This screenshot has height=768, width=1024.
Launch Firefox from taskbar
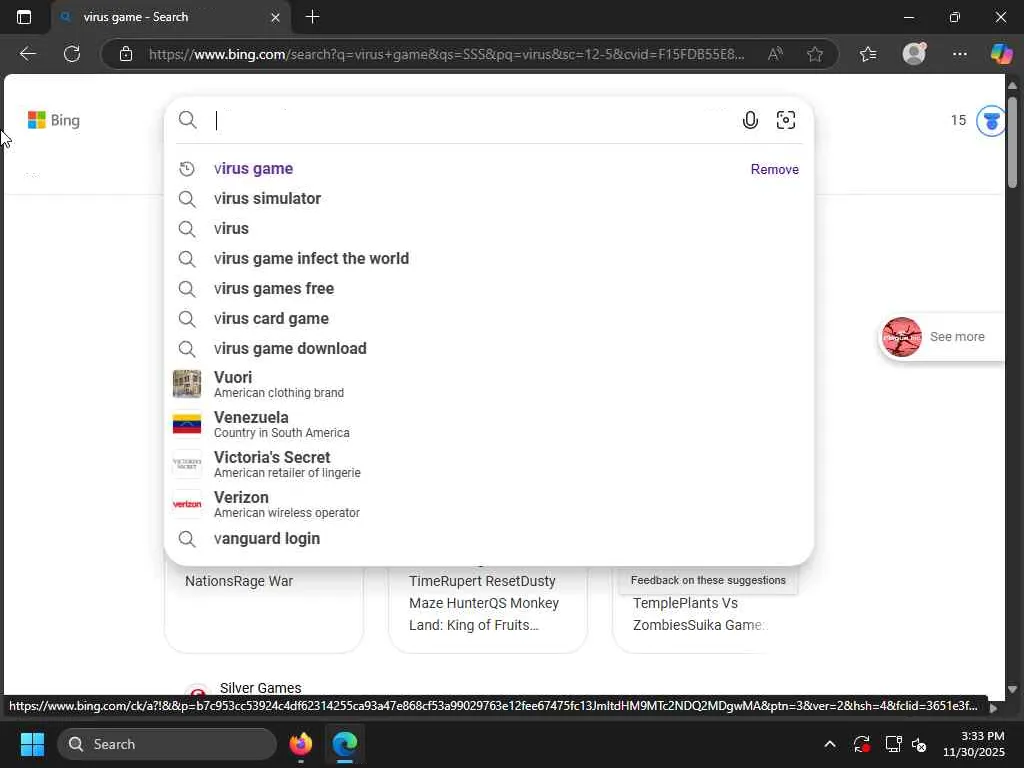300,744
